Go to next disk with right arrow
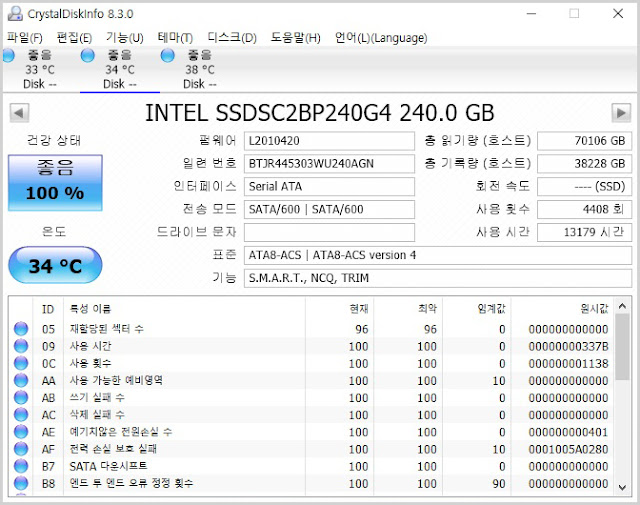This screenshot has height=505, width=640. 621,113
